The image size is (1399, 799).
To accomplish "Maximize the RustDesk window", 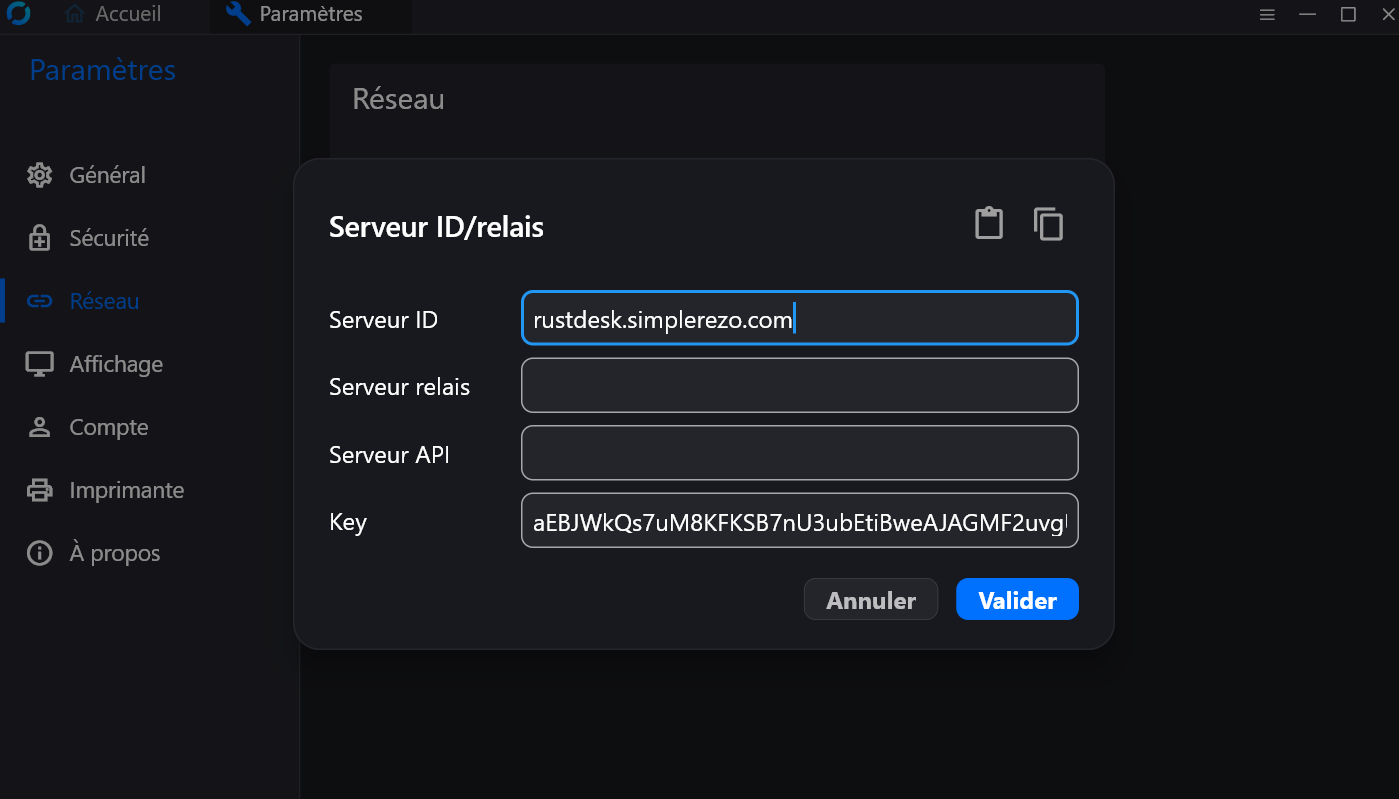I will (x=1348, y=15).
